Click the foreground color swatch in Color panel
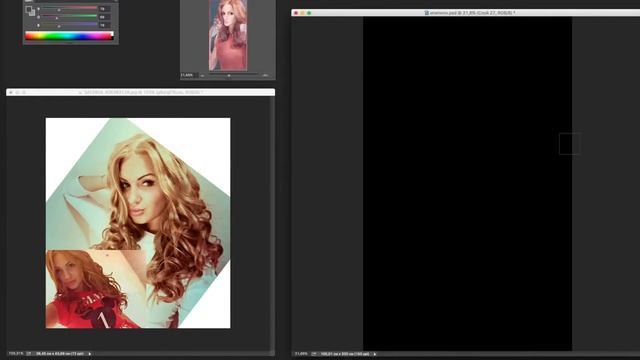Viewport: 640px width, 360px height. coord(28,9)
